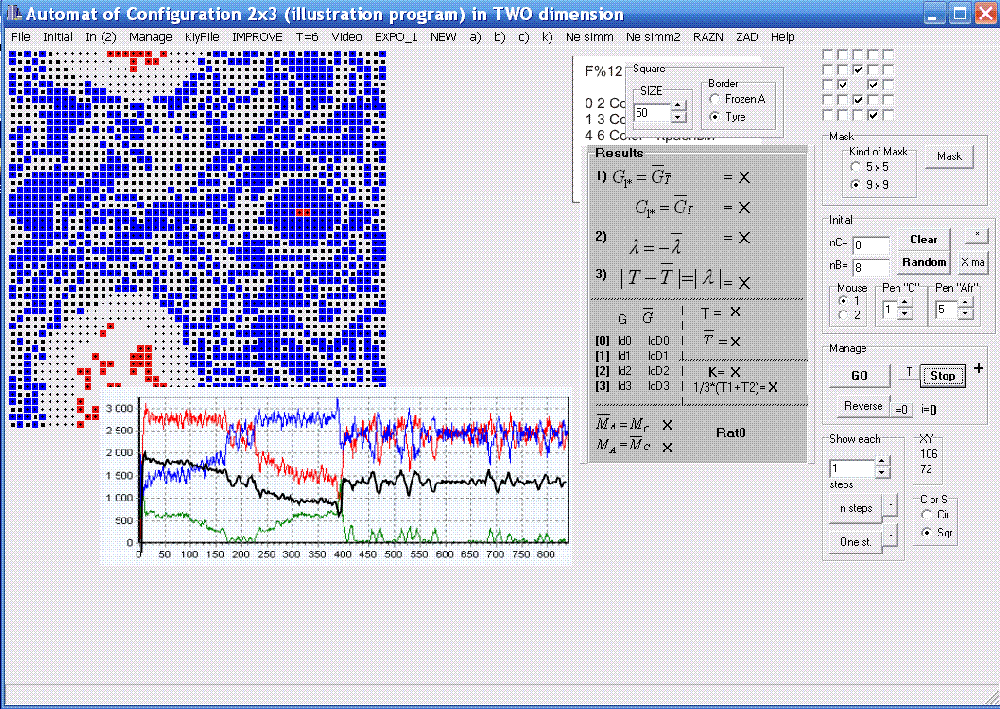Open the NEW menu
1000x709 pixels.
443,37
